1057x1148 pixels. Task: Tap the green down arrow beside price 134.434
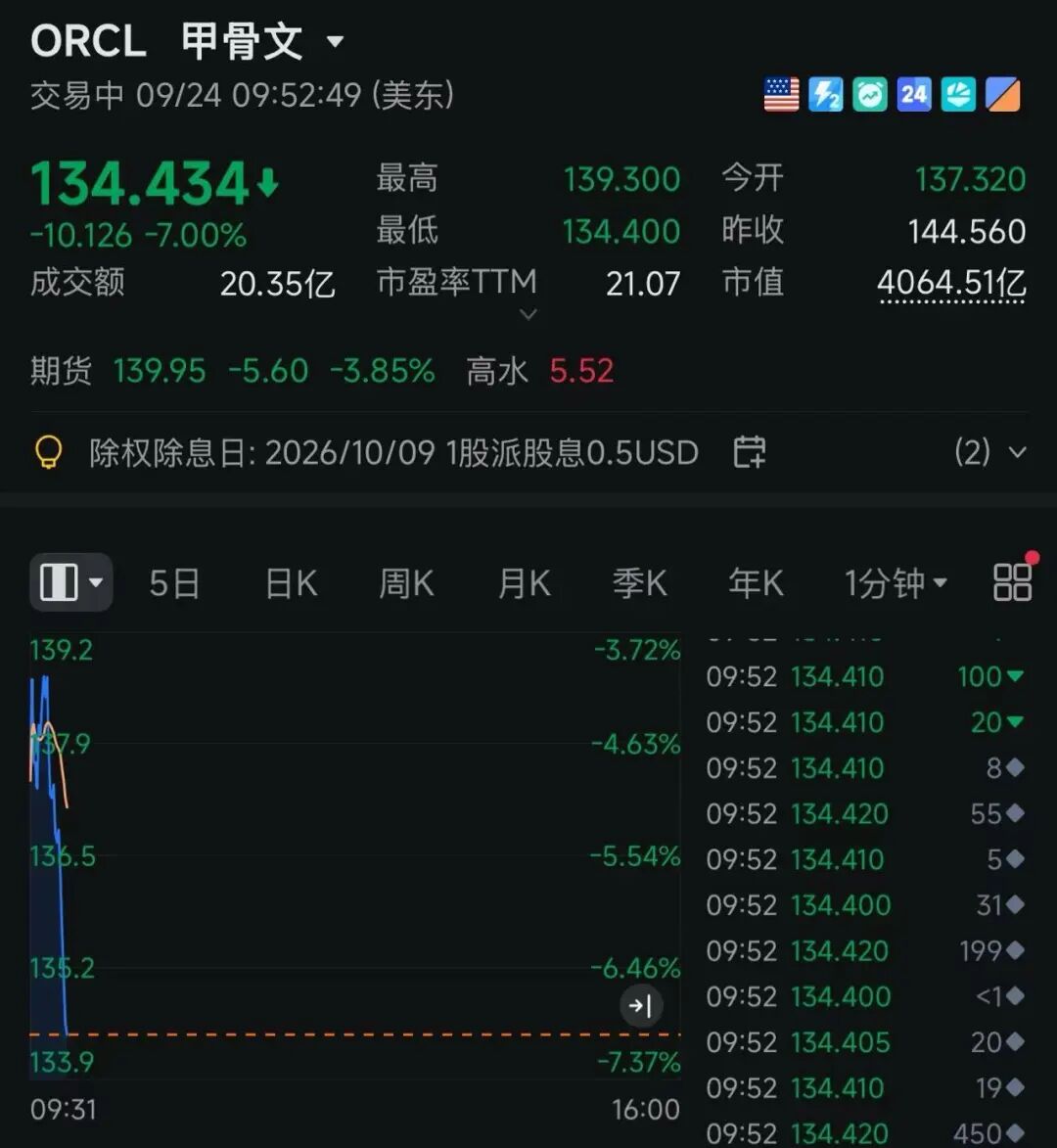[x=268, y=183]
